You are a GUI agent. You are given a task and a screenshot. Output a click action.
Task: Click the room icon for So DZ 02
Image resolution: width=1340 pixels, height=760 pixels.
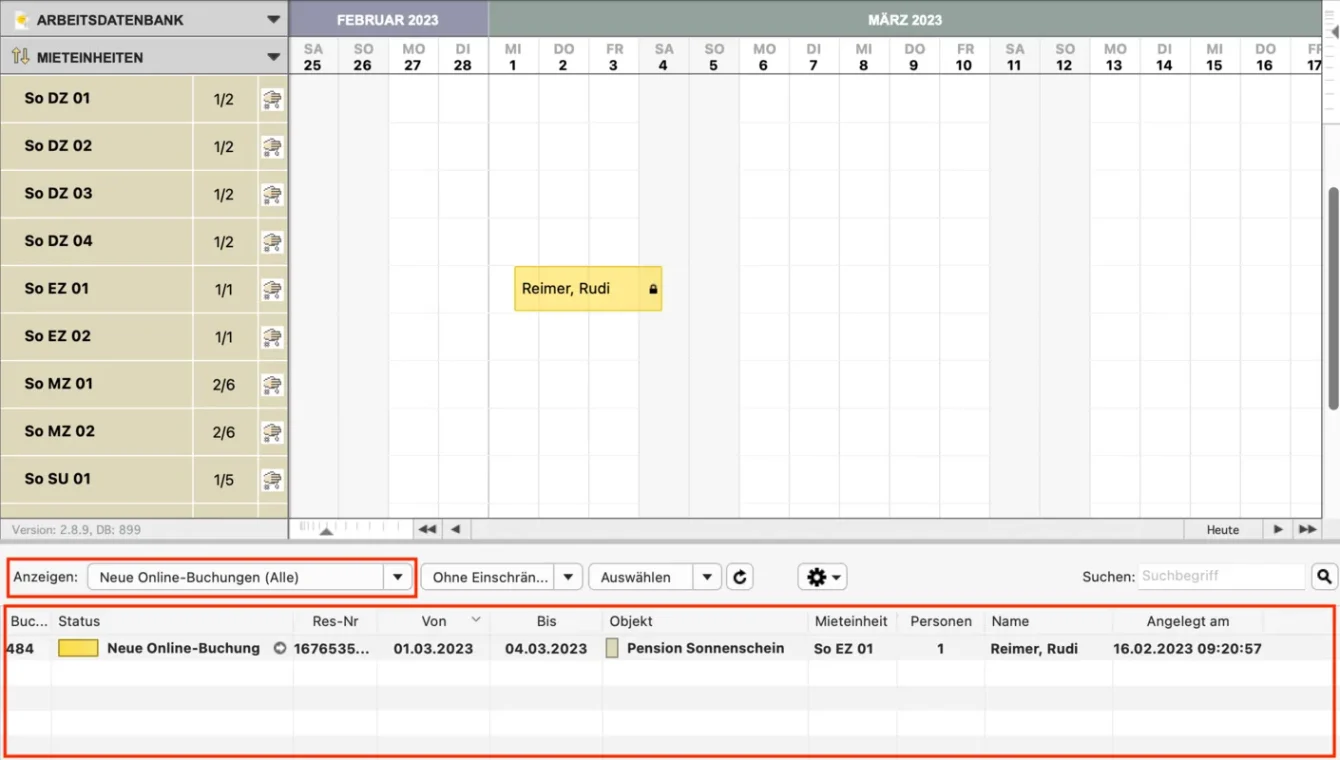pyautogui.click(x=272, y=147)
